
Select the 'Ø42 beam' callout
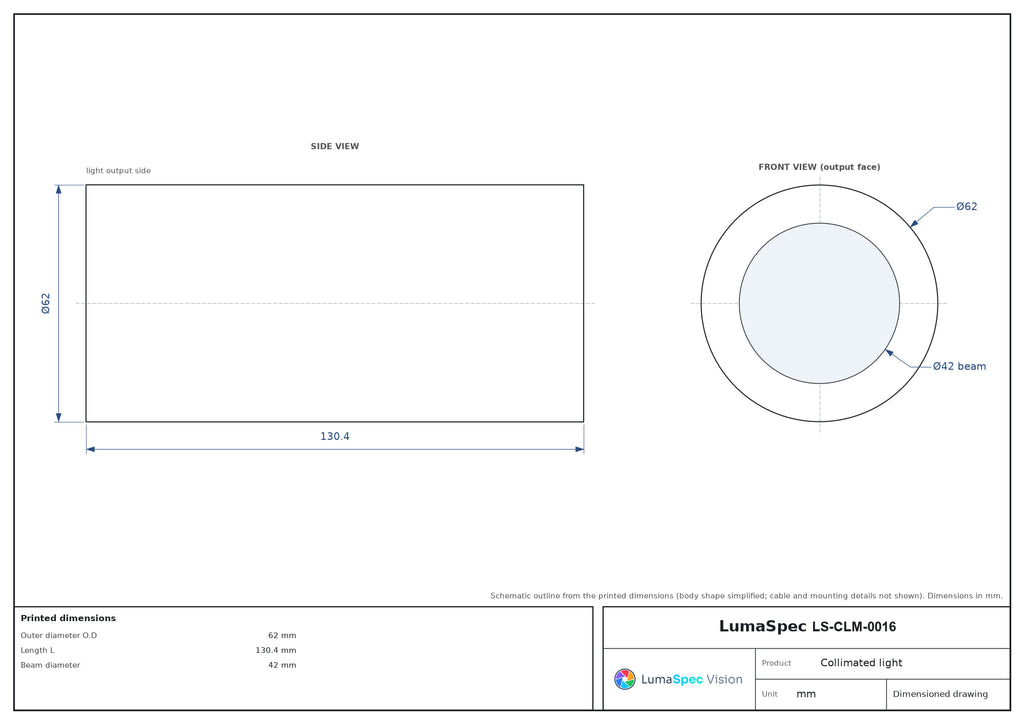[959, 366]
